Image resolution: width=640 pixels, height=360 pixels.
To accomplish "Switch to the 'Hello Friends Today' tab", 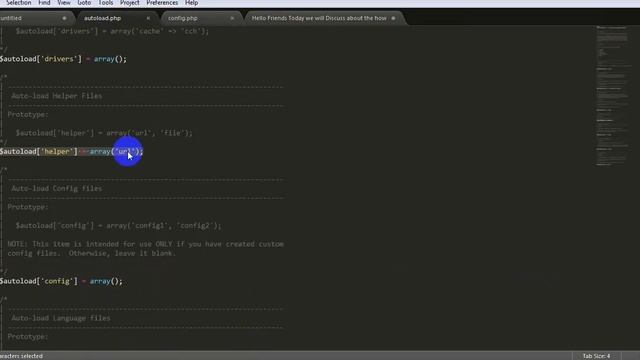I will point(324,18).
